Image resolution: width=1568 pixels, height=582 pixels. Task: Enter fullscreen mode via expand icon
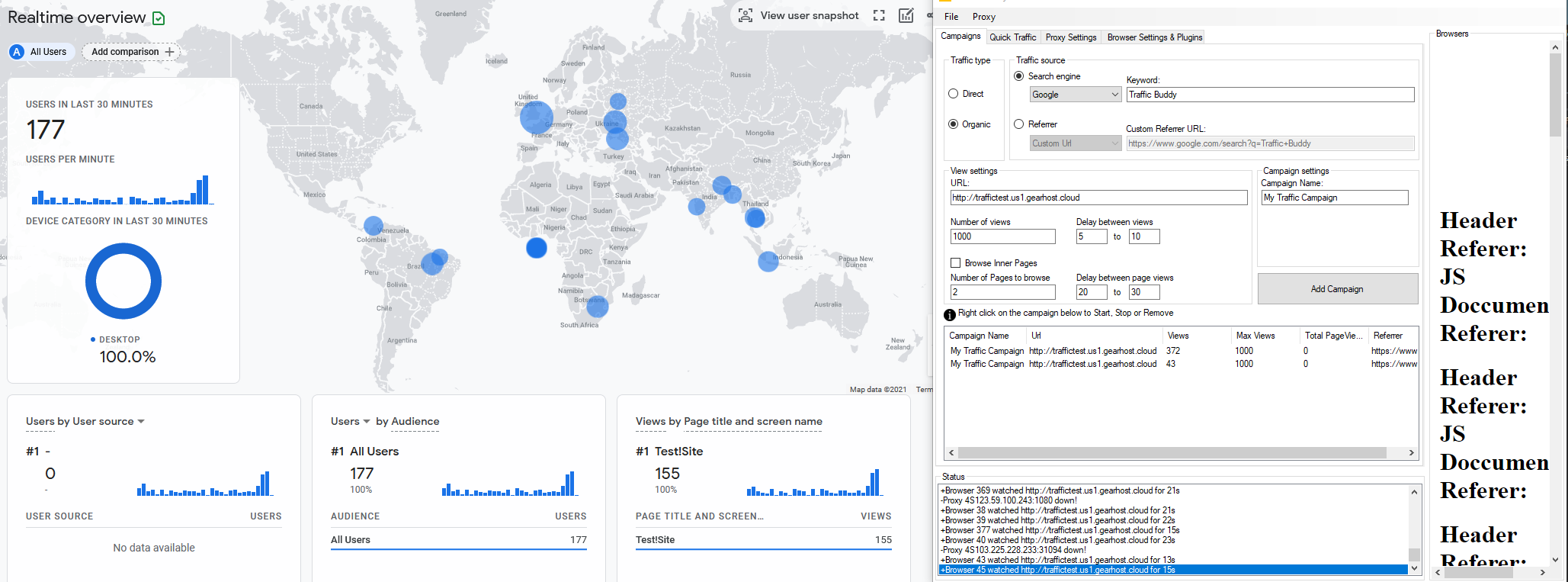click(879, 15)
